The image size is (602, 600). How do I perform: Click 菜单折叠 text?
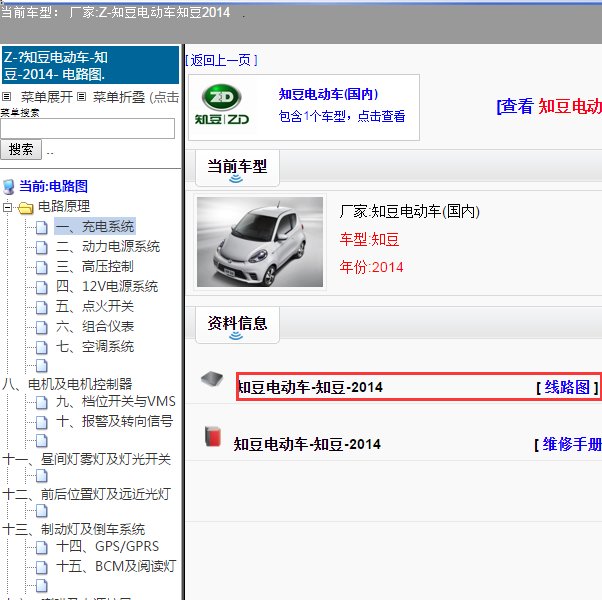(x=119, y=97)
